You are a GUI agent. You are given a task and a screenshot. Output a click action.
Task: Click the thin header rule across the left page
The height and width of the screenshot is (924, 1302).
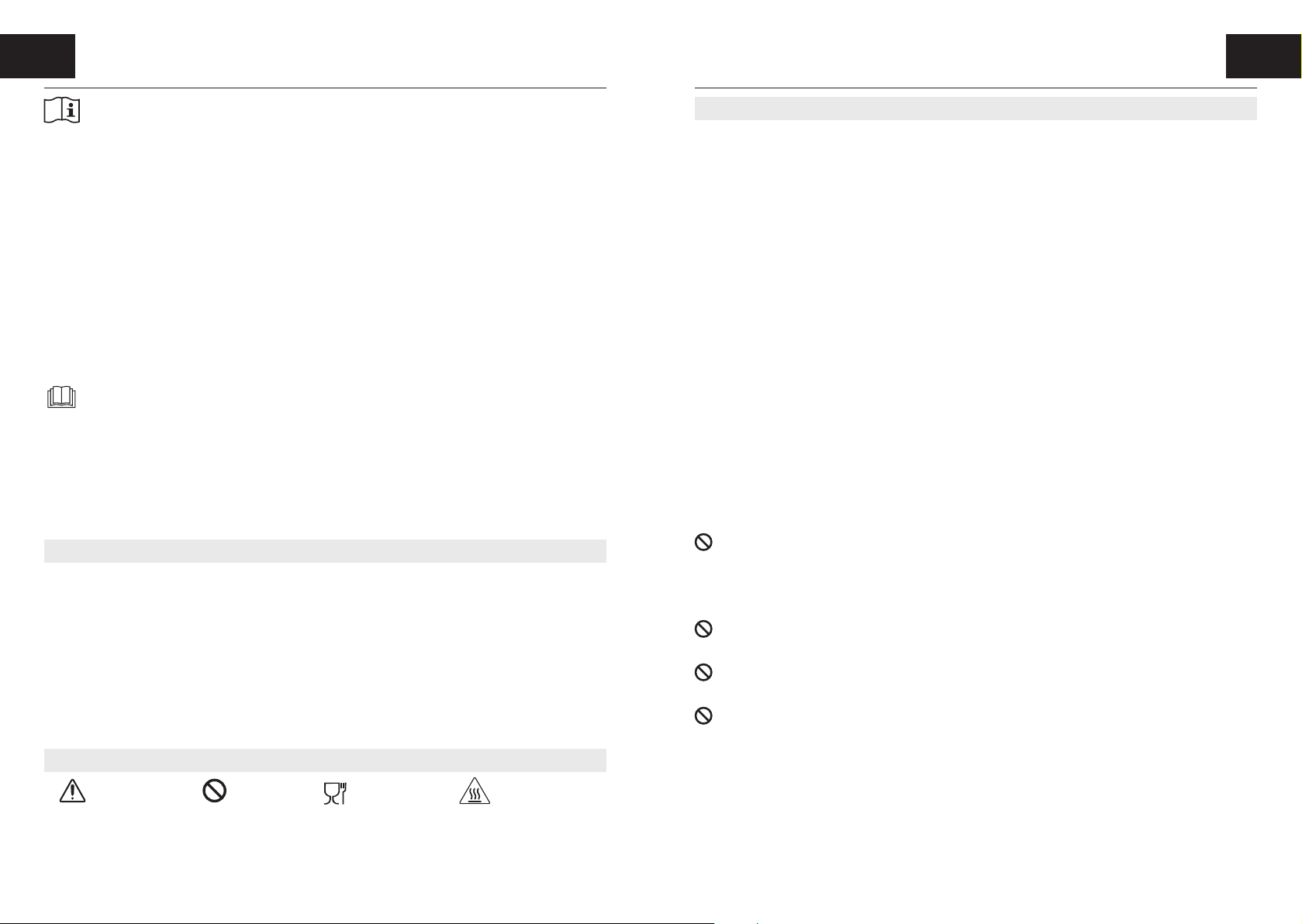325,88
